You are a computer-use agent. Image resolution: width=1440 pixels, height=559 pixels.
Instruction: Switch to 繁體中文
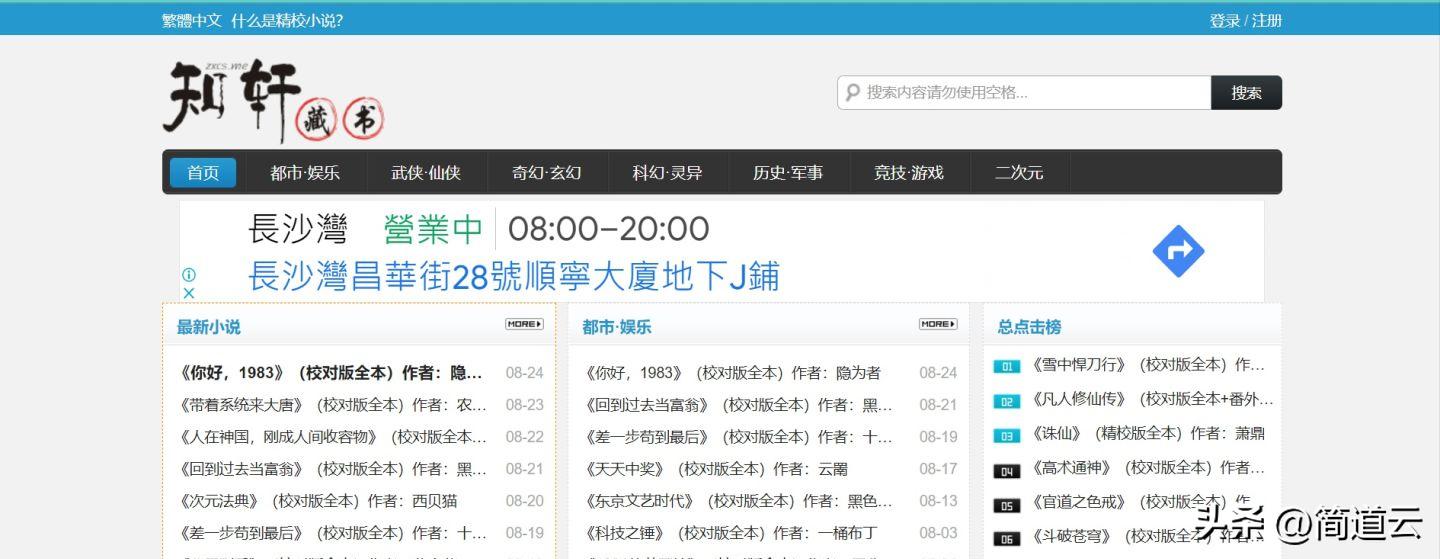coord(191,20)
